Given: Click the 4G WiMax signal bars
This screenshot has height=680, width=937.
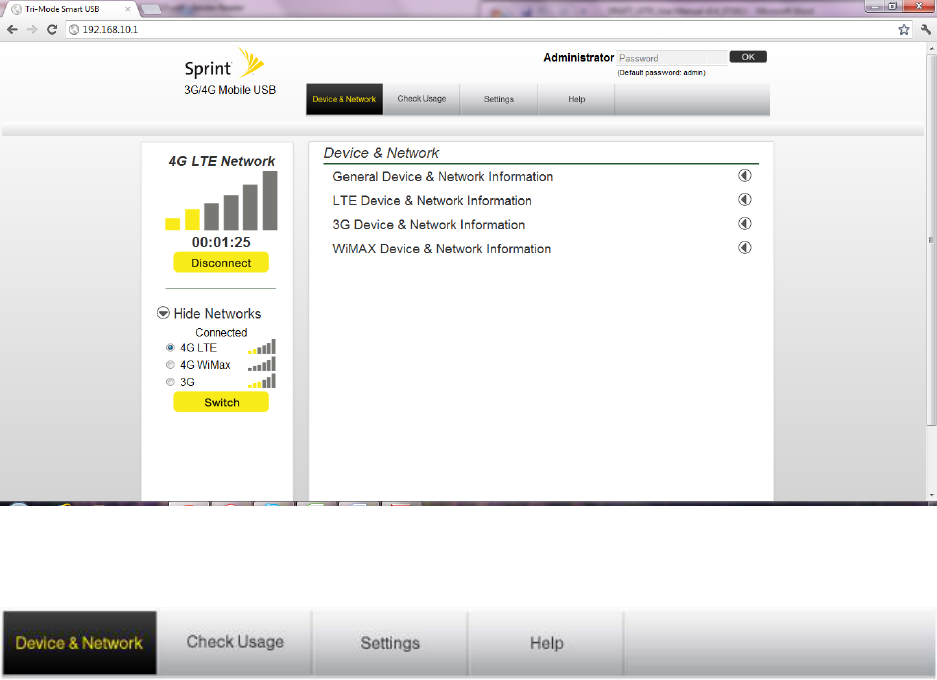Looking at the screenshot, I should pos(262,364).
